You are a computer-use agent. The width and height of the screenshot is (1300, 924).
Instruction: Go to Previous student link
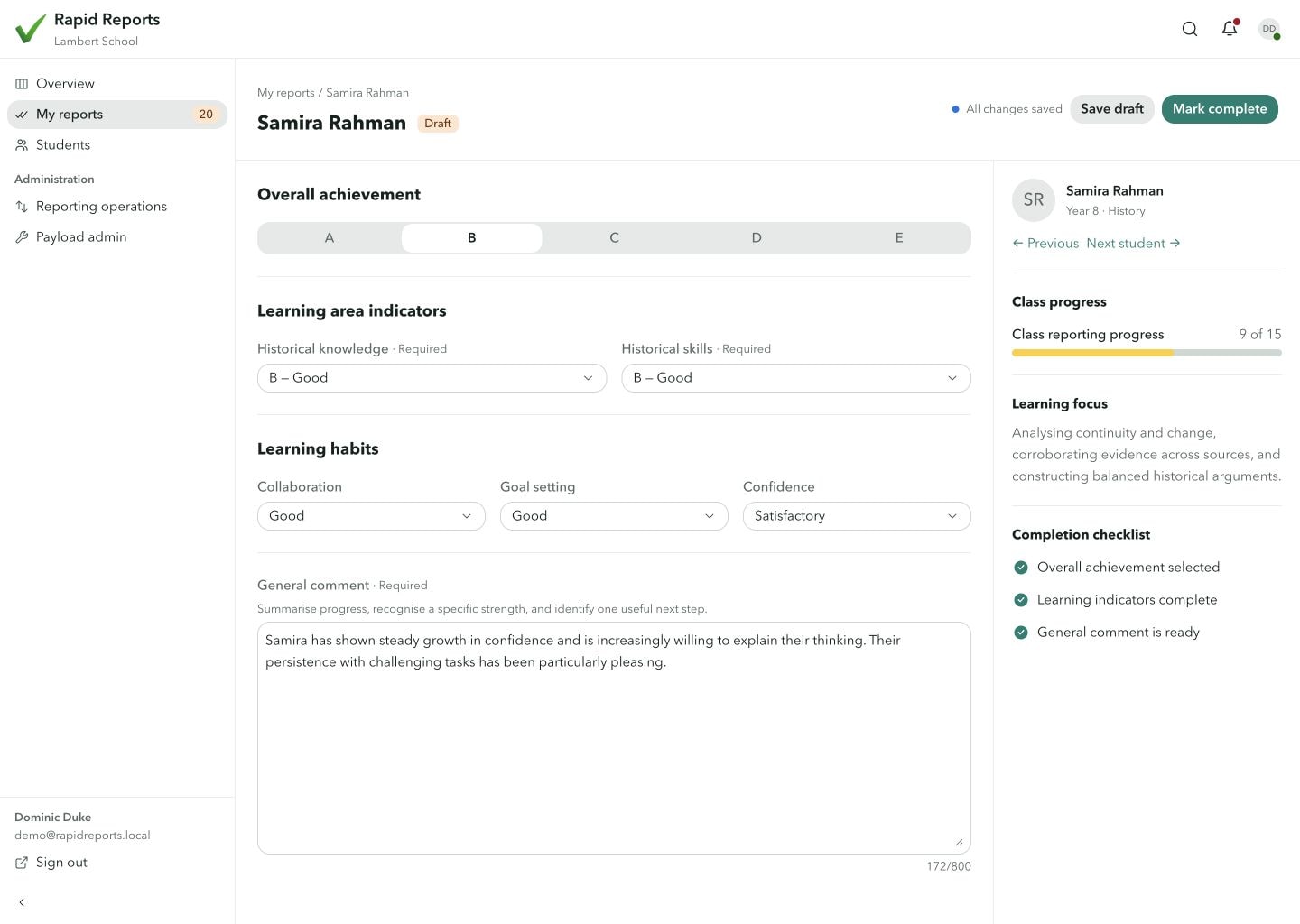(1045, 244)
